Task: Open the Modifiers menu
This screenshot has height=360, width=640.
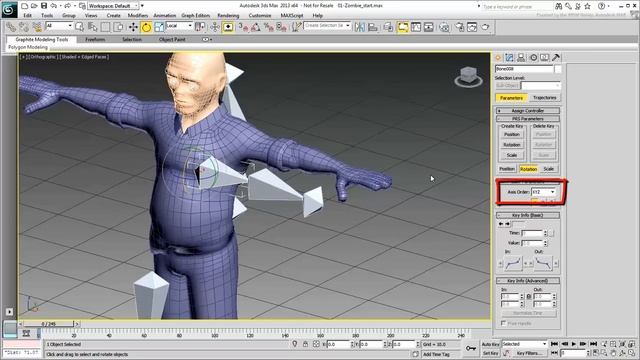Action: coord(138,16)
